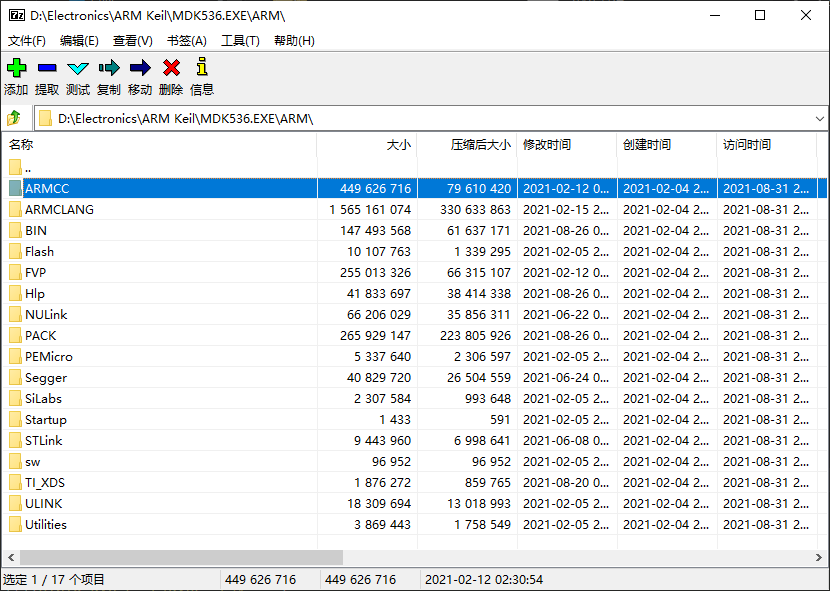Screen dimensions: 830x591
Task: Click the TI_XDS folder icon
Action: coord(15,483)
